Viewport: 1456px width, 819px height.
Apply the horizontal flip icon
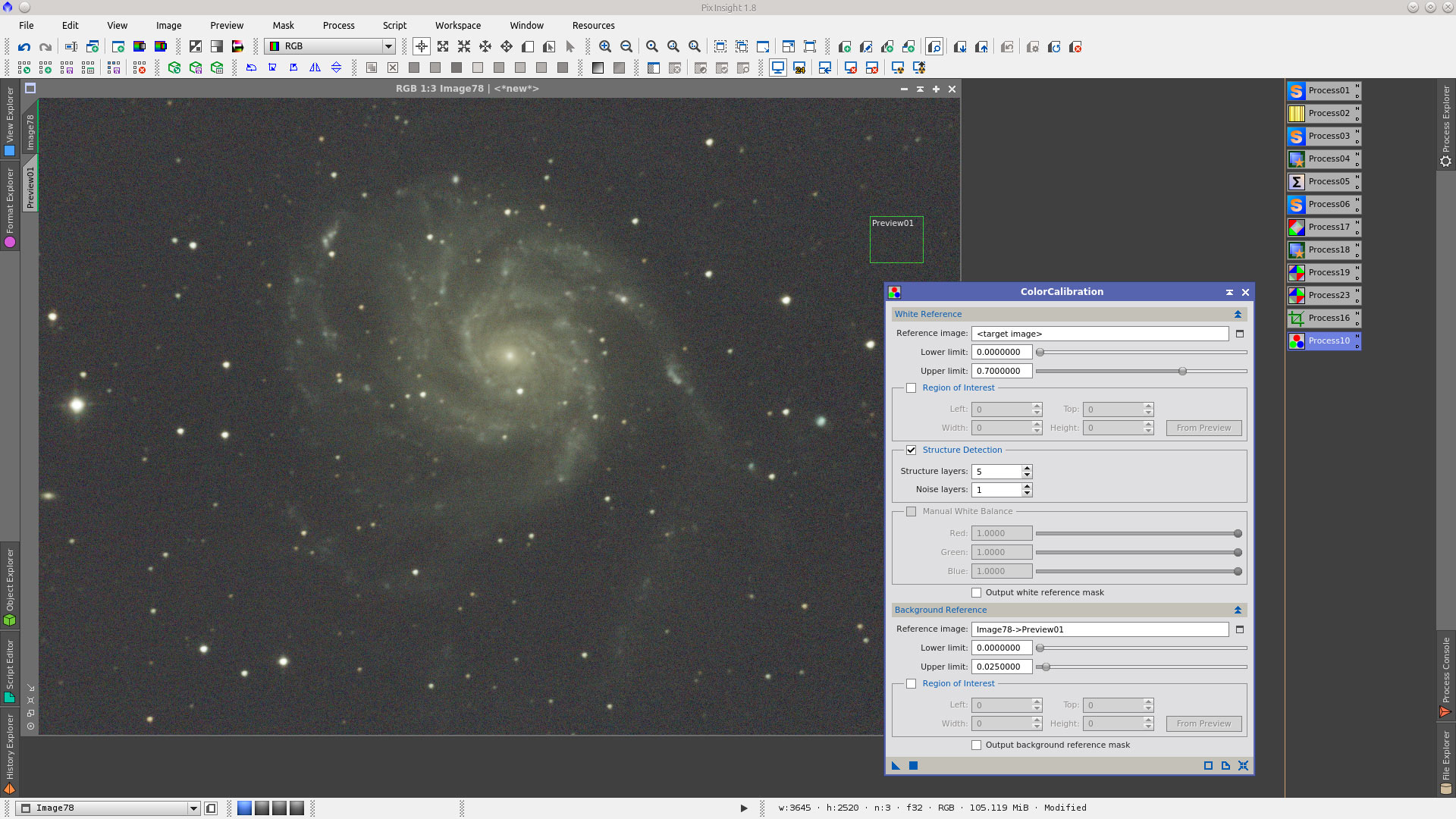(x=315, y=67)
